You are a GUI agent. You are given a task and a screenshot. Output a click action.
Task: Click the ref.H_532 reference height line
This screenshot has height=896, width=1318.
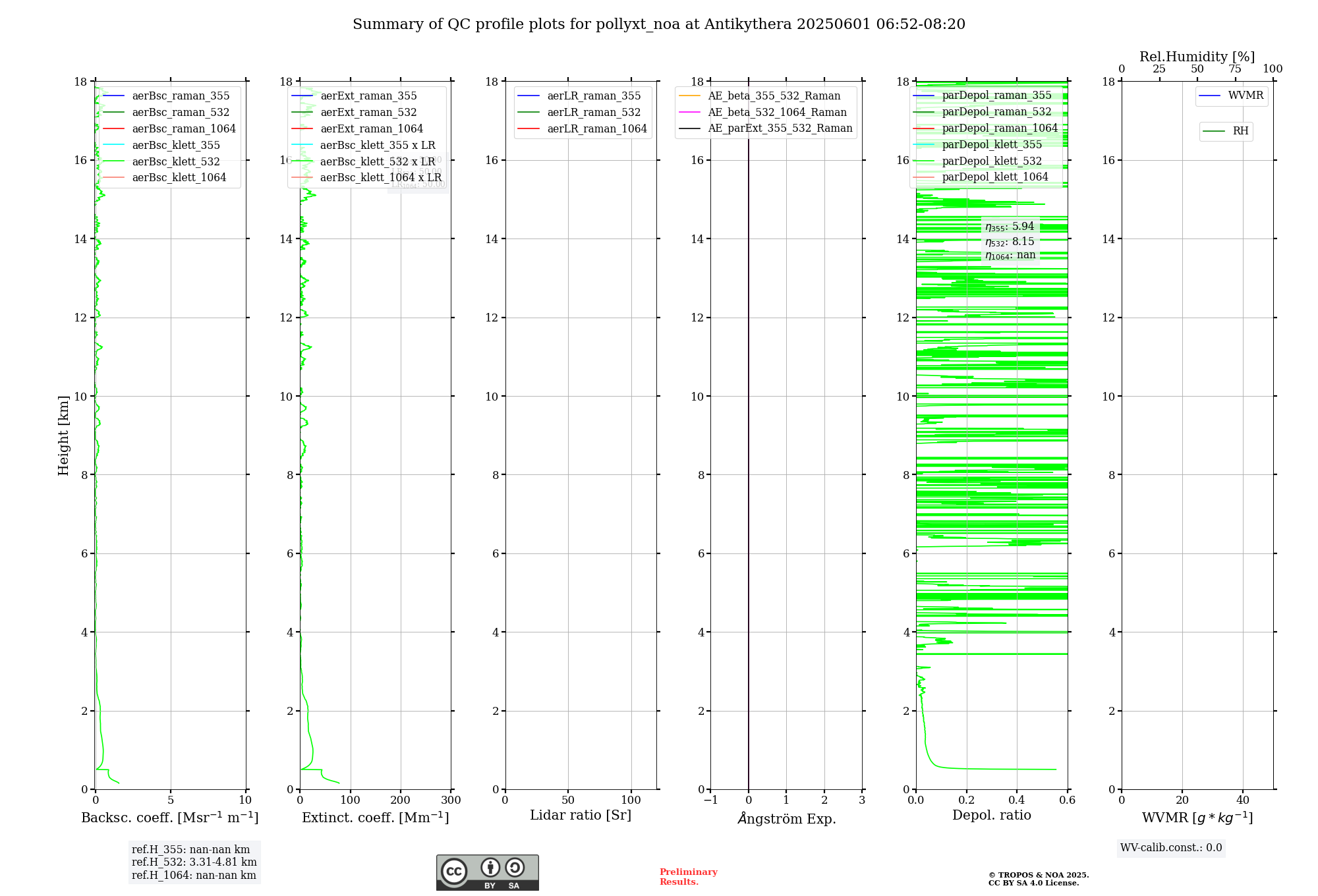pos(194,862)
